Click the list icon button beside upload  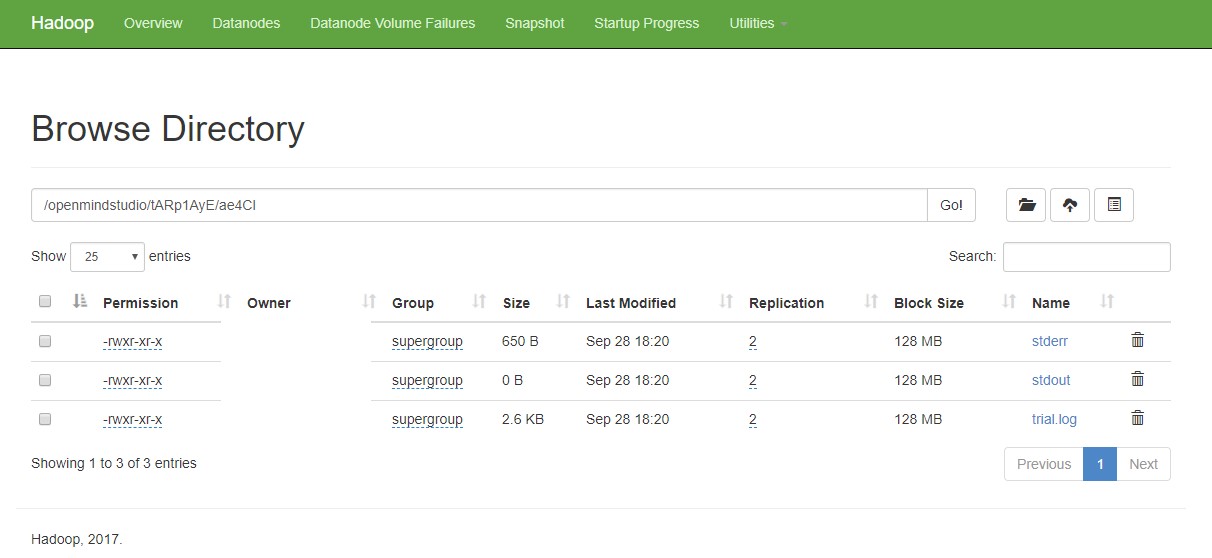(1114, 205)
